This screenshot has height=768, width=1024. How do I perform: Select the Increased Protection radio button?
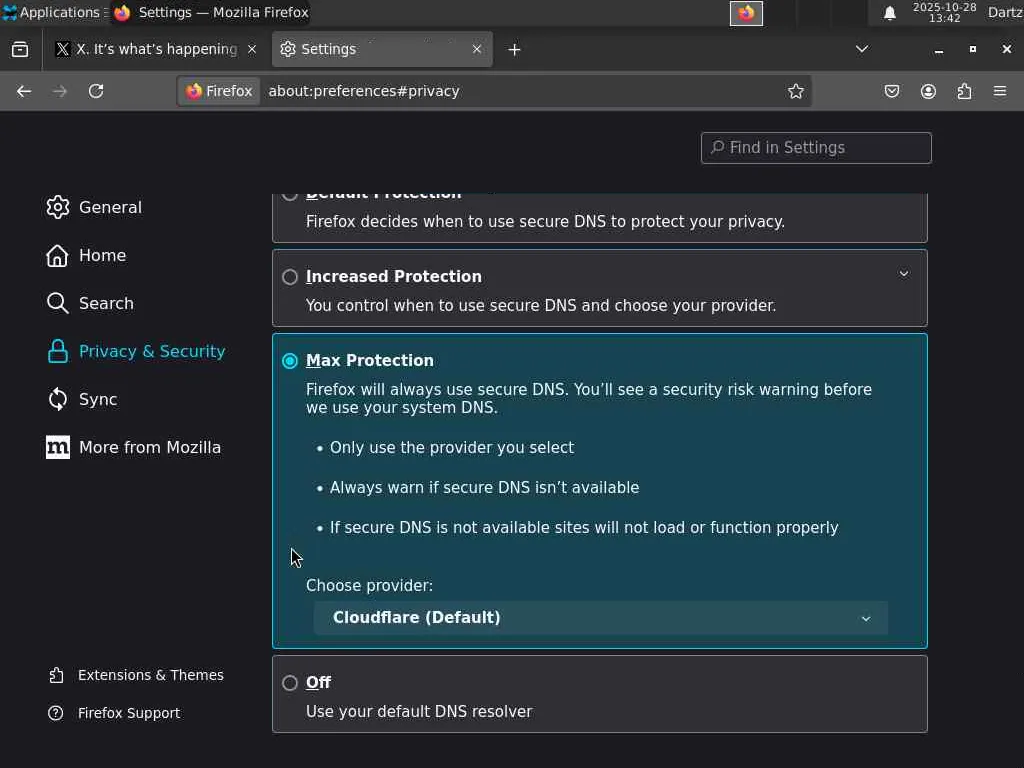click(x=290, y=277)
